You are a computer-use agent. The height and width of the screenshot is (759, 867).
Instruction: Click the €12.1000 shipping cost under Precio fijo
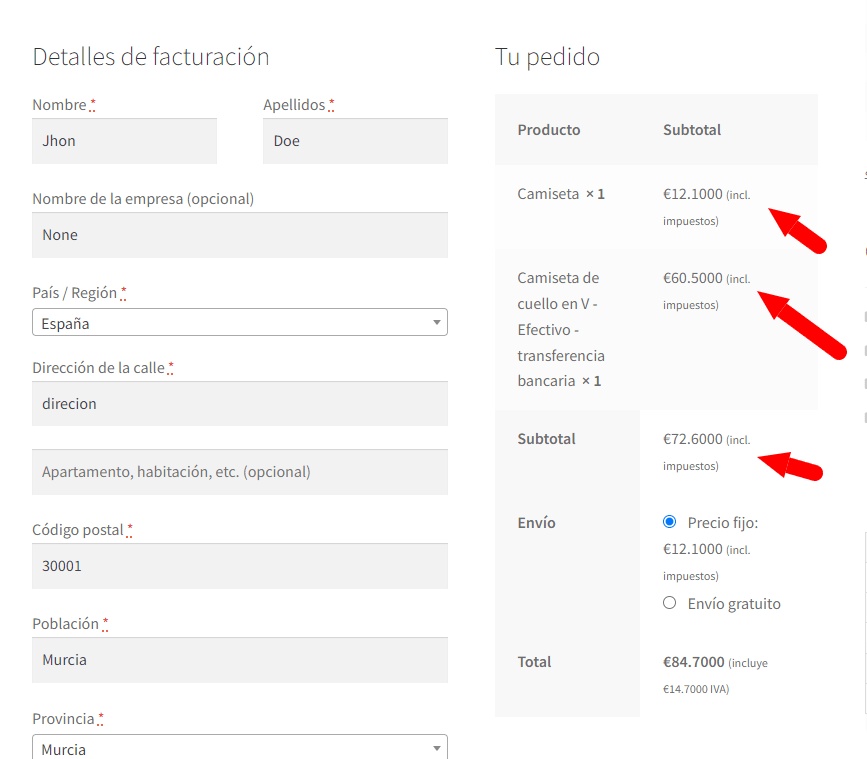[x=693, y=549]
